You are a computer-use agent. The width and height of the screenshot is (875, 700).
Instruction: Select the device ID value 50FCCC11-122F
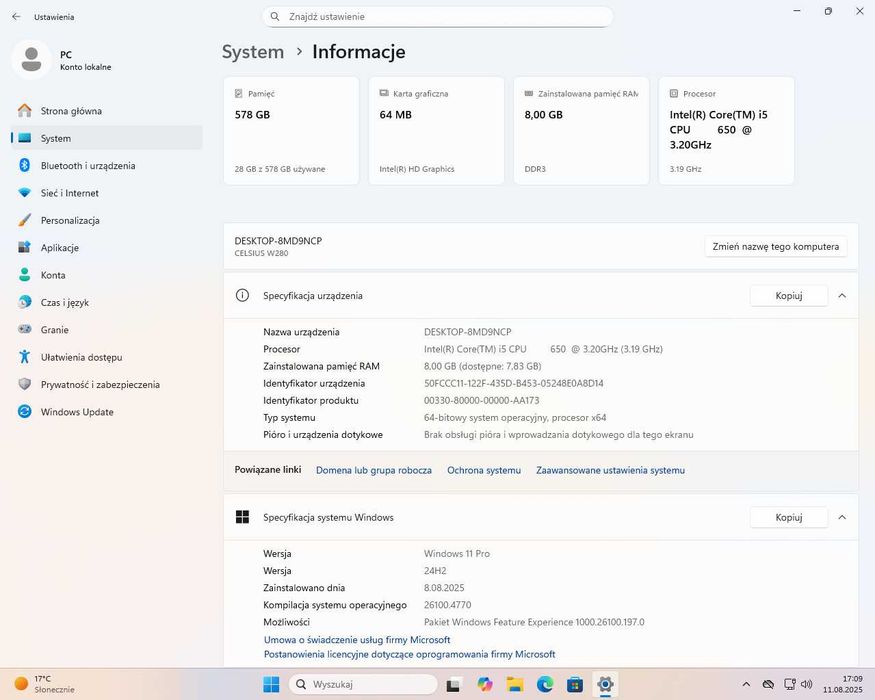click(513, 383)
